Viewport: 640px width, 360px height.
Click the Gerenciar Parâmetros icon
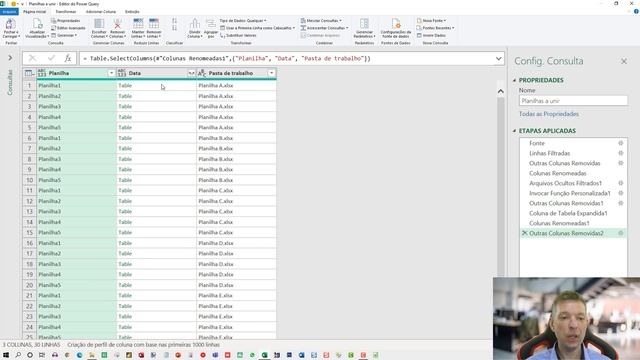[364, 23]
